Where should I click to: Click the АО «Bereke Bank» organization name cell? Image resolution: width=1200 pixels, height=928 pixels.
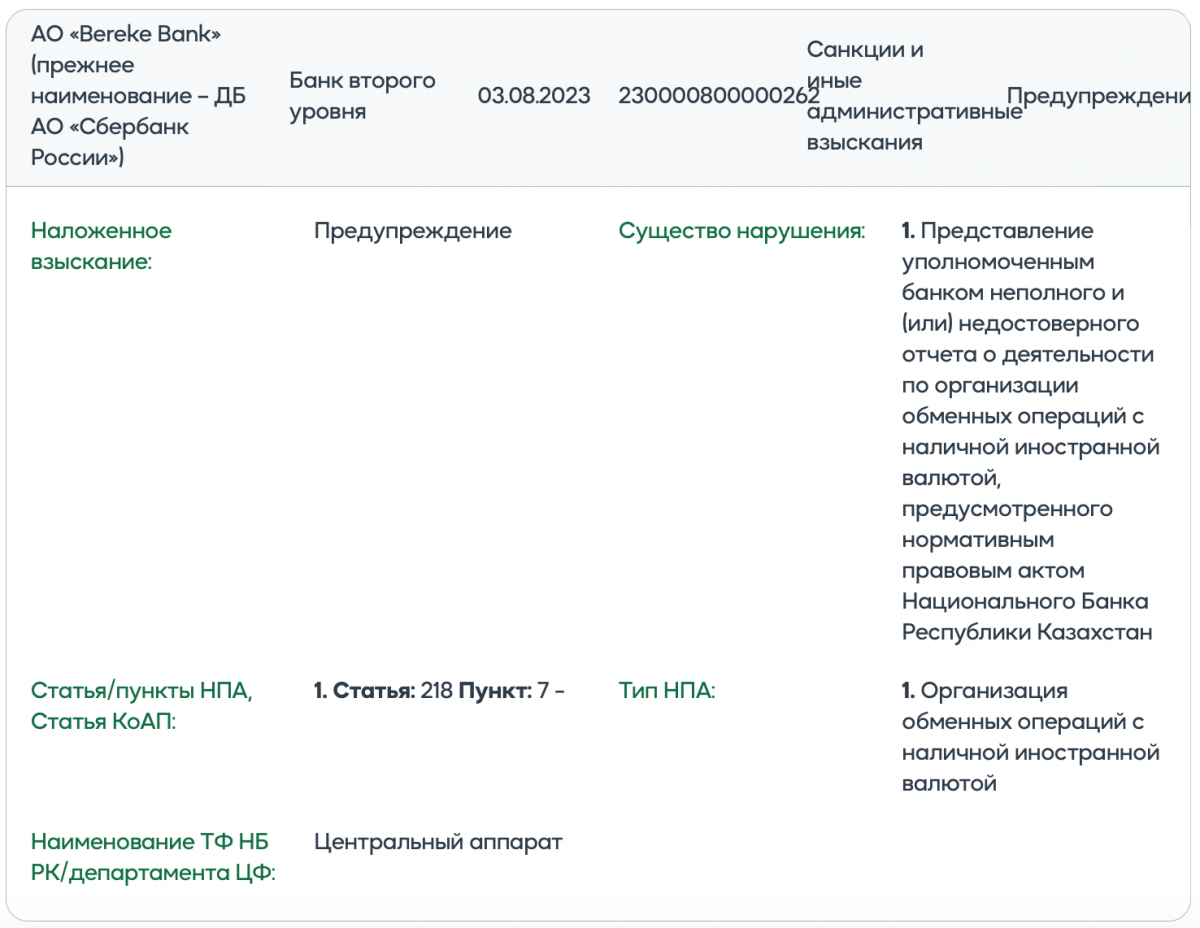pyautogui.click(x=138, y=96)
